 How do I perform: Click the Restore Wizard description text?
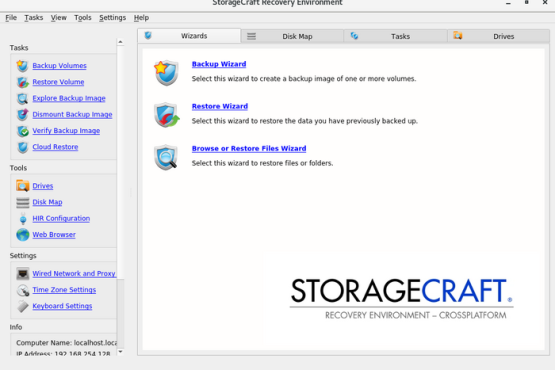coord(305,121)
